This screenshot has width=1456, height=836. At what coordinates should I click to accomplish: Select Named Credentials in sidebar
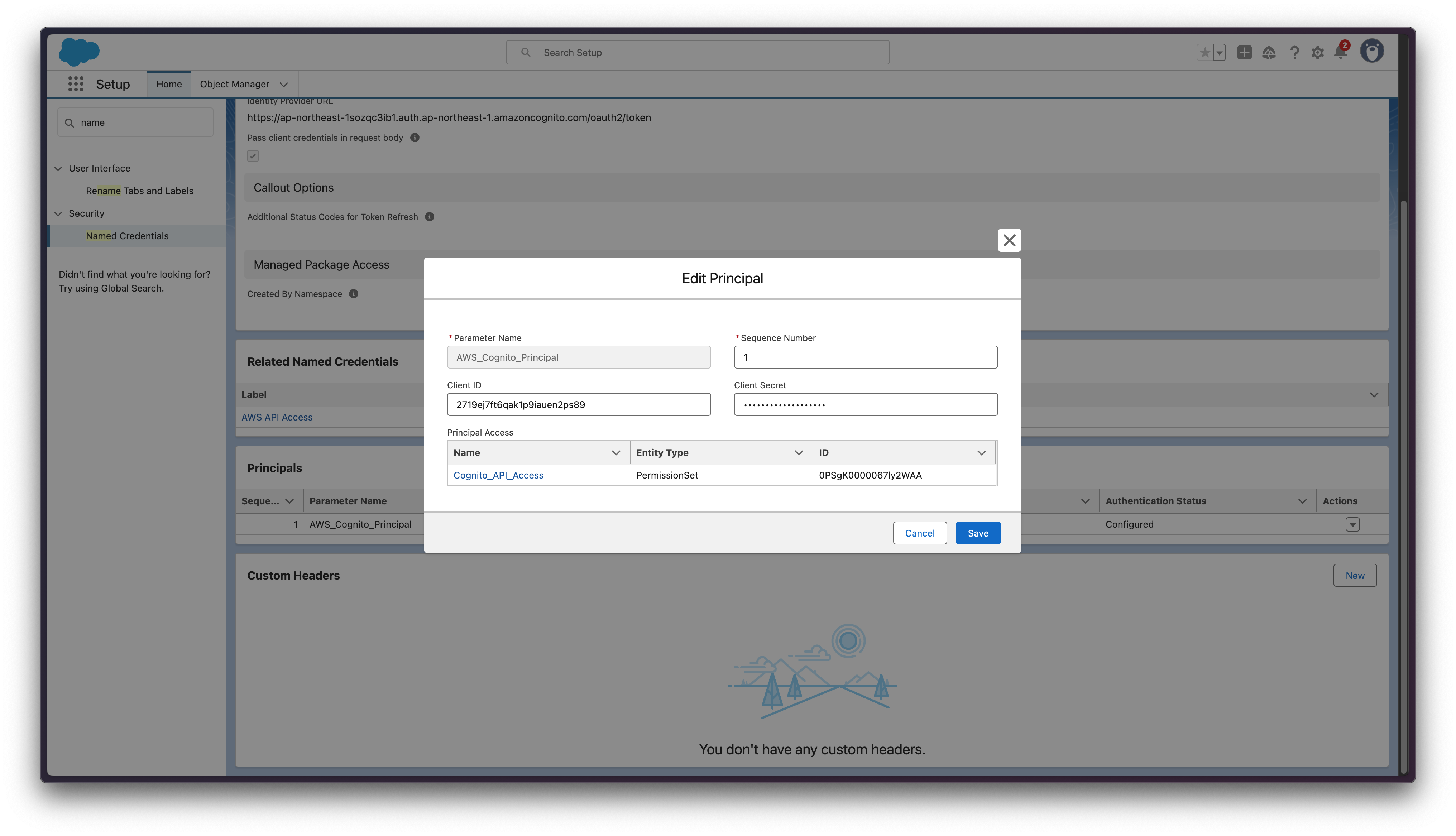tap(127, 236)
